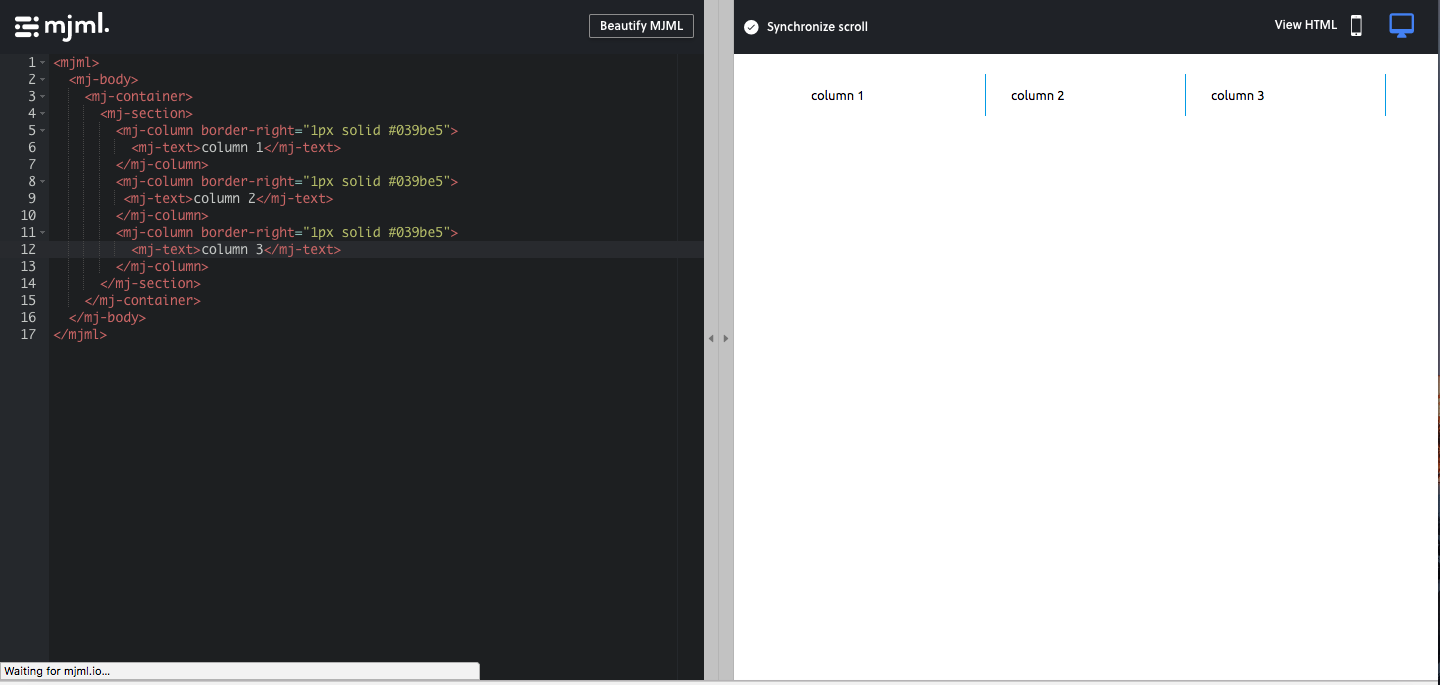
Task: Collapse the mjml root tag fold on line 1
Action: tap(42, 62)
